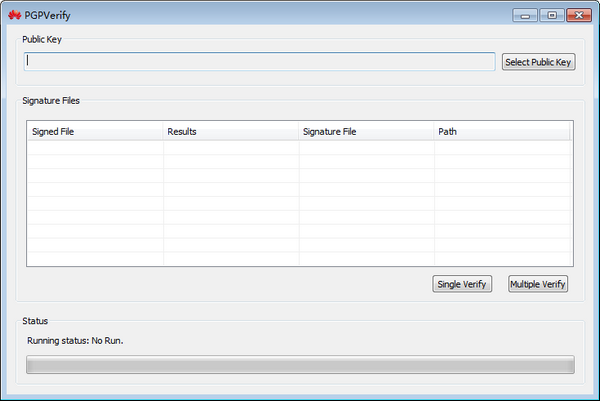Click the Status group label
Viewport: 600px width, 401px height.
(x=35, y=321)
